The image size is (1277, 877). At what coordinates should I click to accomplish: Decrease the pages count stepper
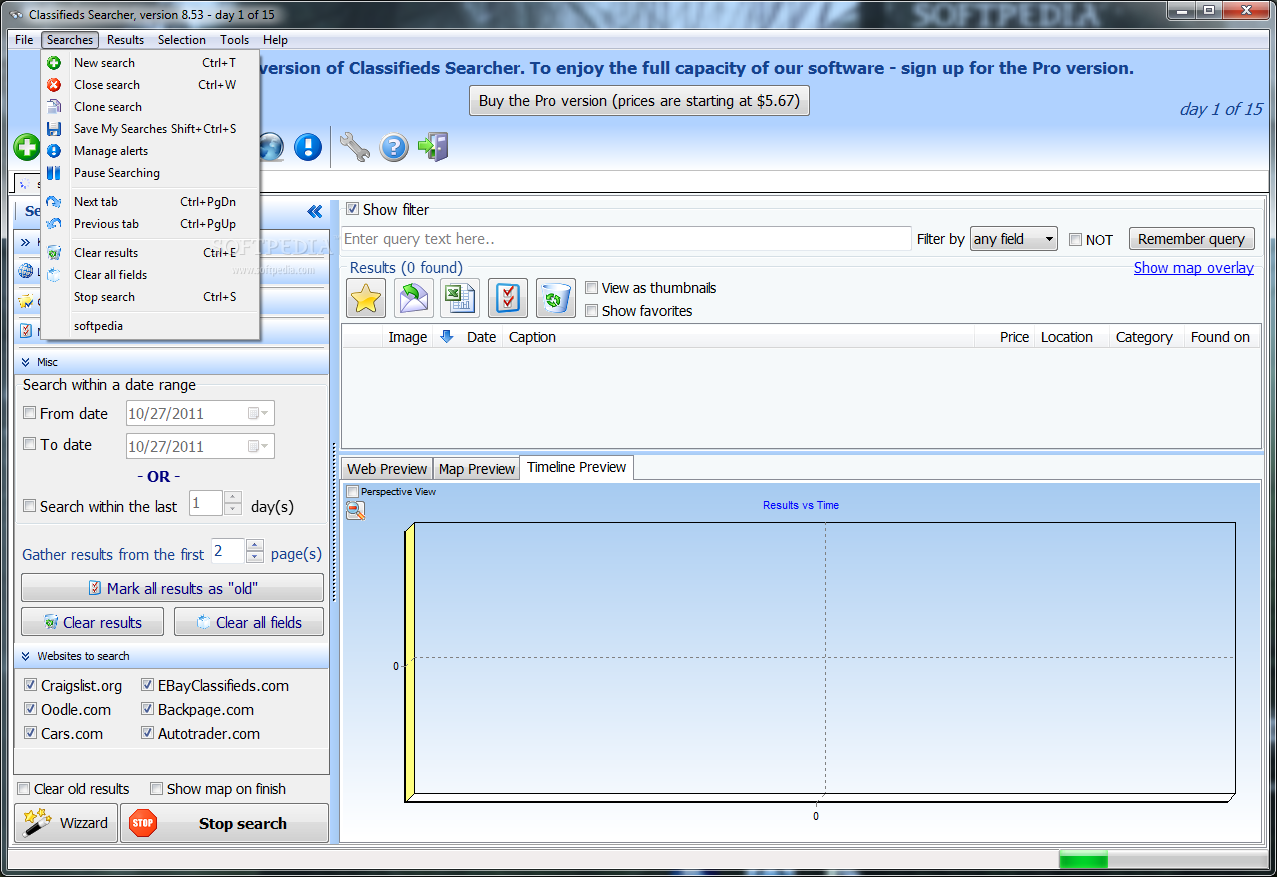pyautogui.click(x=255, y=557)
